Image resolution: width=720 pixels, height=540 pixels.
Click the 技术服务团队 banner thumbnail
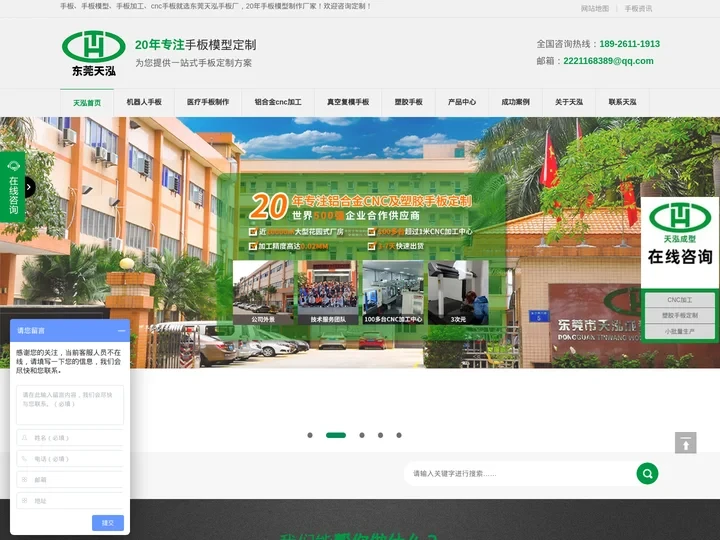[328, 292]
